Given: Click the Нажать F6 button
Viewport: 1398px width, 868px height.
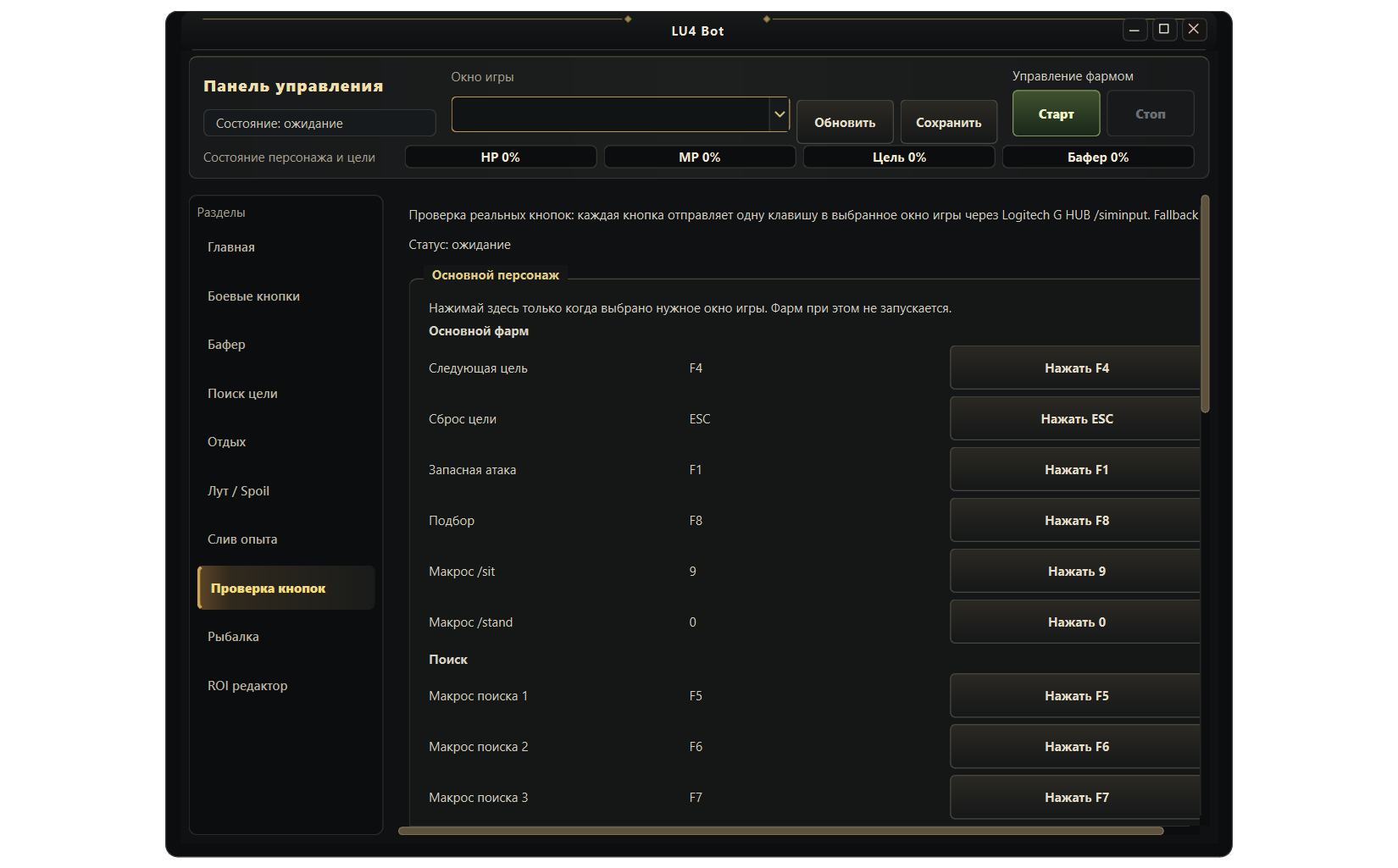Looking at the screenshot, I should pos(1075,746).
